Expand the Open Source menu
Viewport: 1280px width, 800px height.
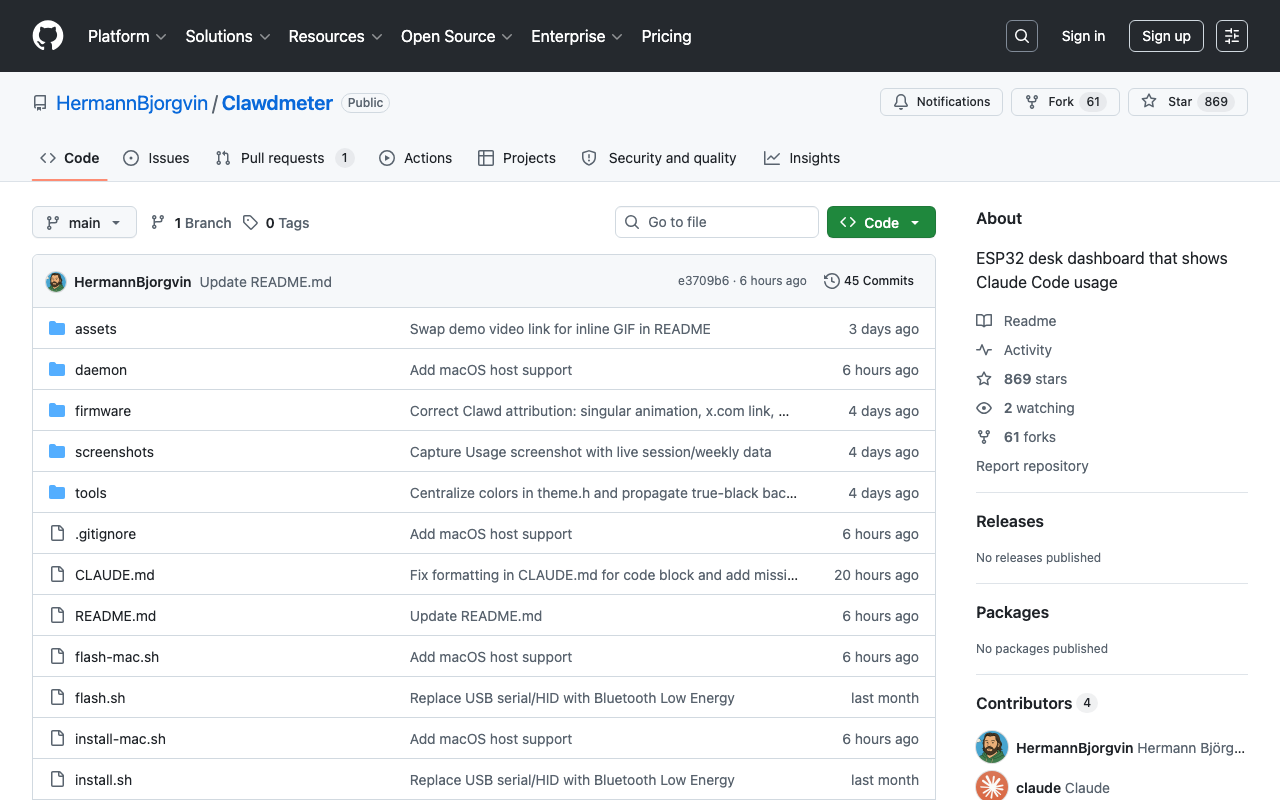[x=457, y=36]
